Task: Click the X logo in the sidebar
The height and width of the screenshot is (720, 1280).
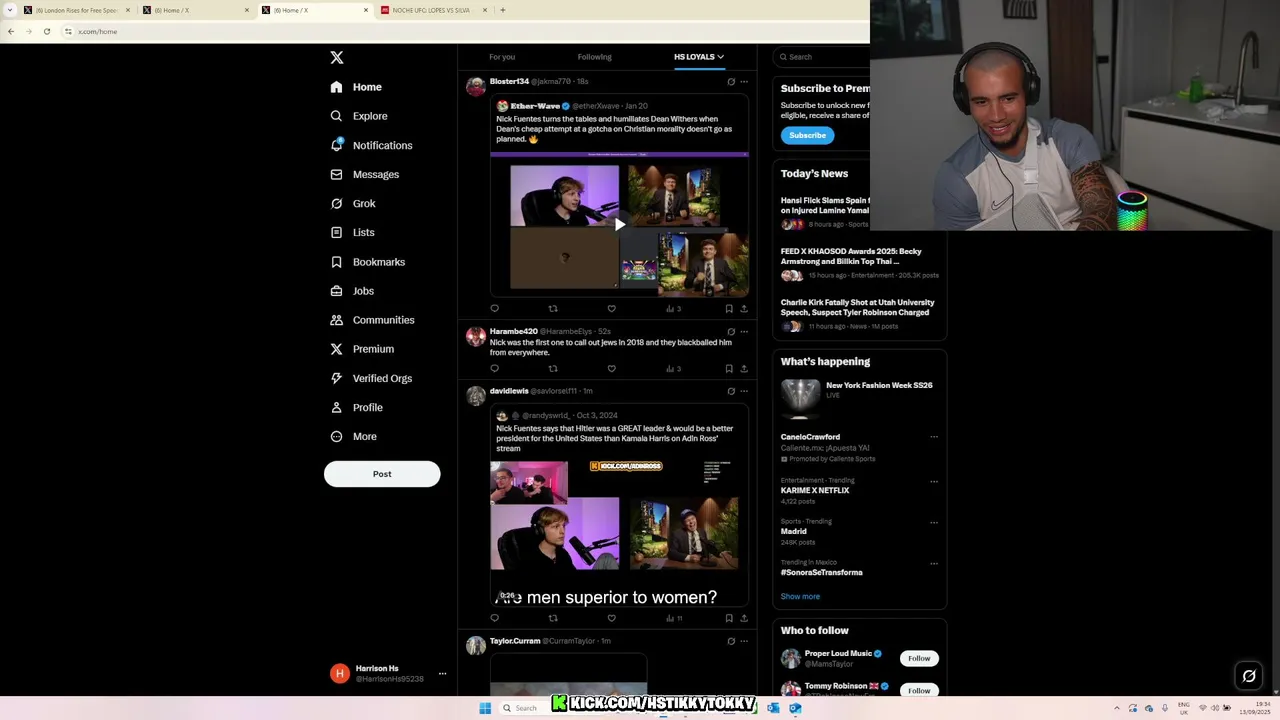Action: [337, 58]
